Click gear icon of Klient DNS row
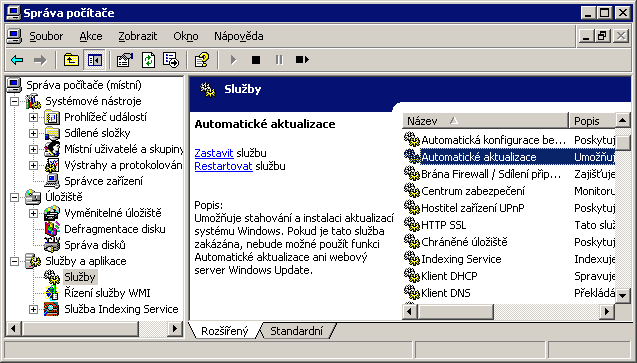The width and height of the screenshot is (637, 363). (x=412, y=293)
